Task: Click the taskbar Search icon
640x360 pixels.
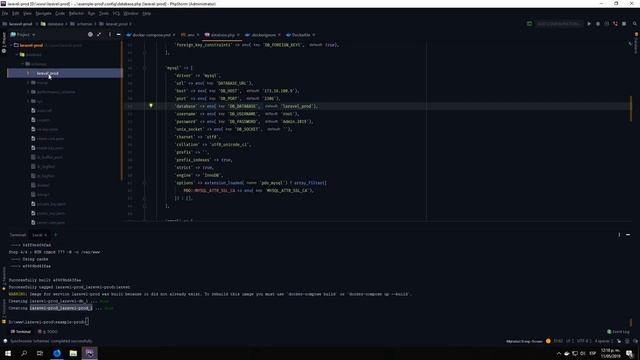Action: 24,353
